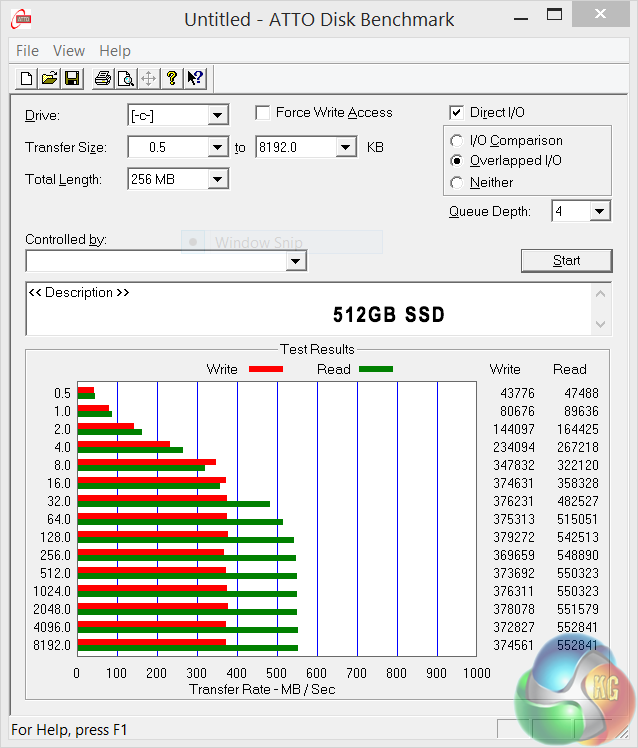Enable the Force Write Access checkbox
638x748 pixels.
pyautogui.click(x=263, y=113)
